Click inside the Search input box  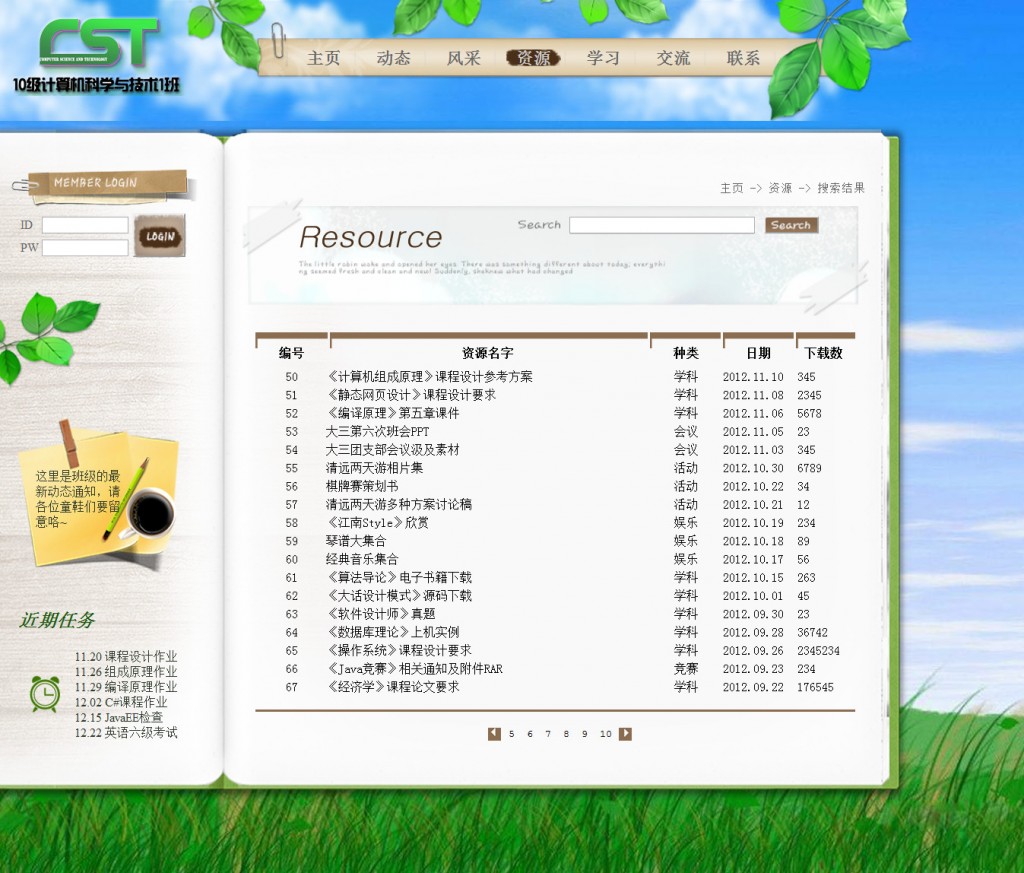pos(660,225)
